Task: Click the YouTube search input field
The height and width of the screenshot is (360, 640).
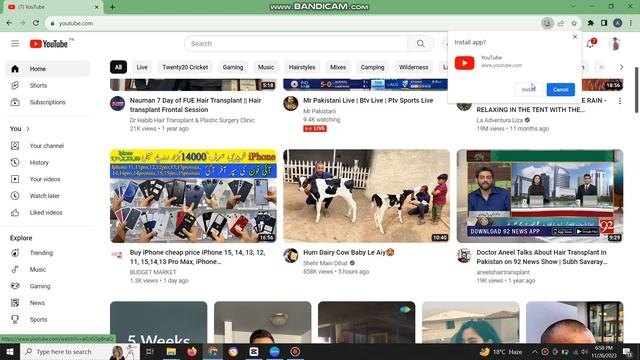Action: click(x=297, y=43)
